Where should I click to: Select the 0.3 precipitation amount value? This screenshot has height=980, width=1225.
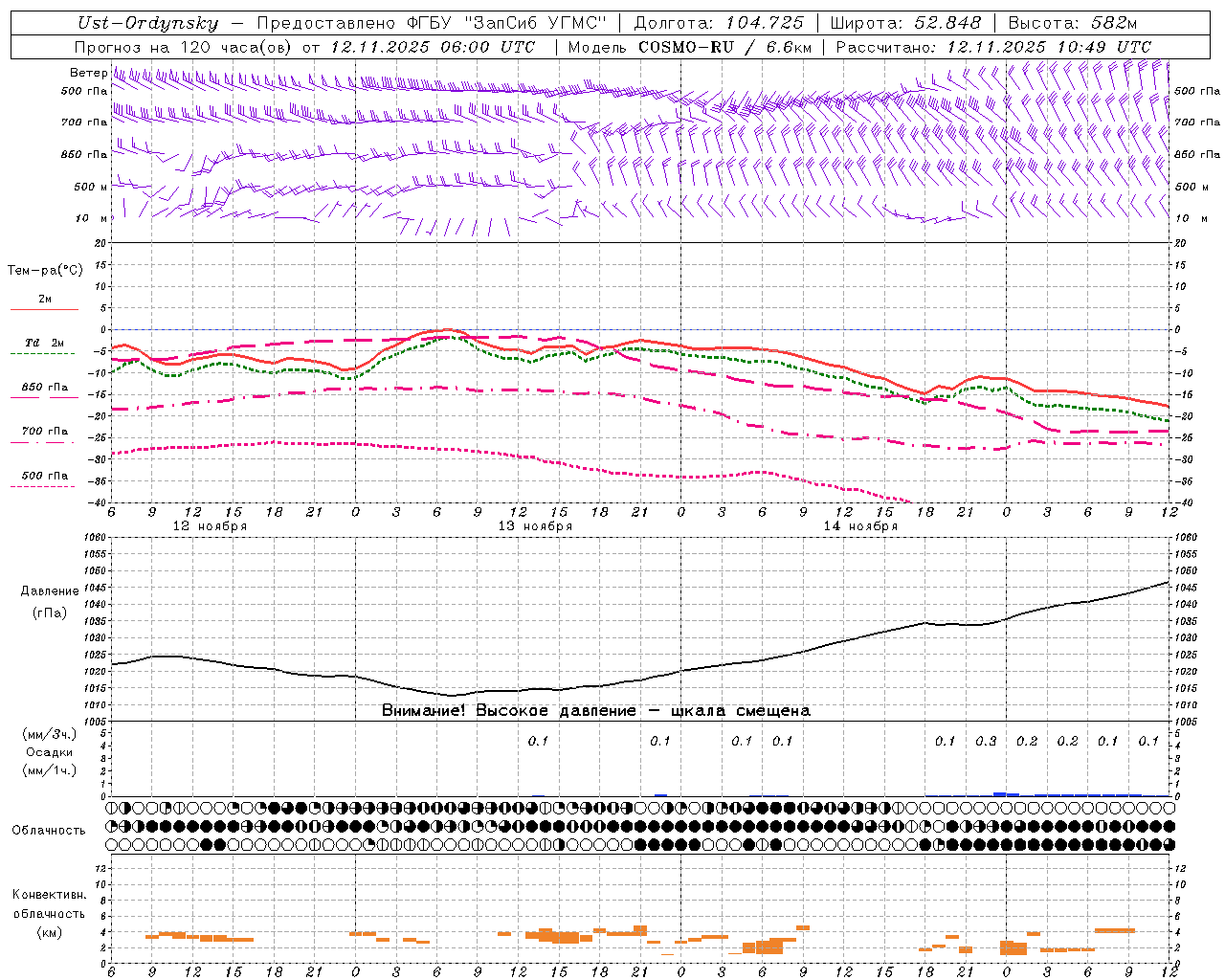986,741
